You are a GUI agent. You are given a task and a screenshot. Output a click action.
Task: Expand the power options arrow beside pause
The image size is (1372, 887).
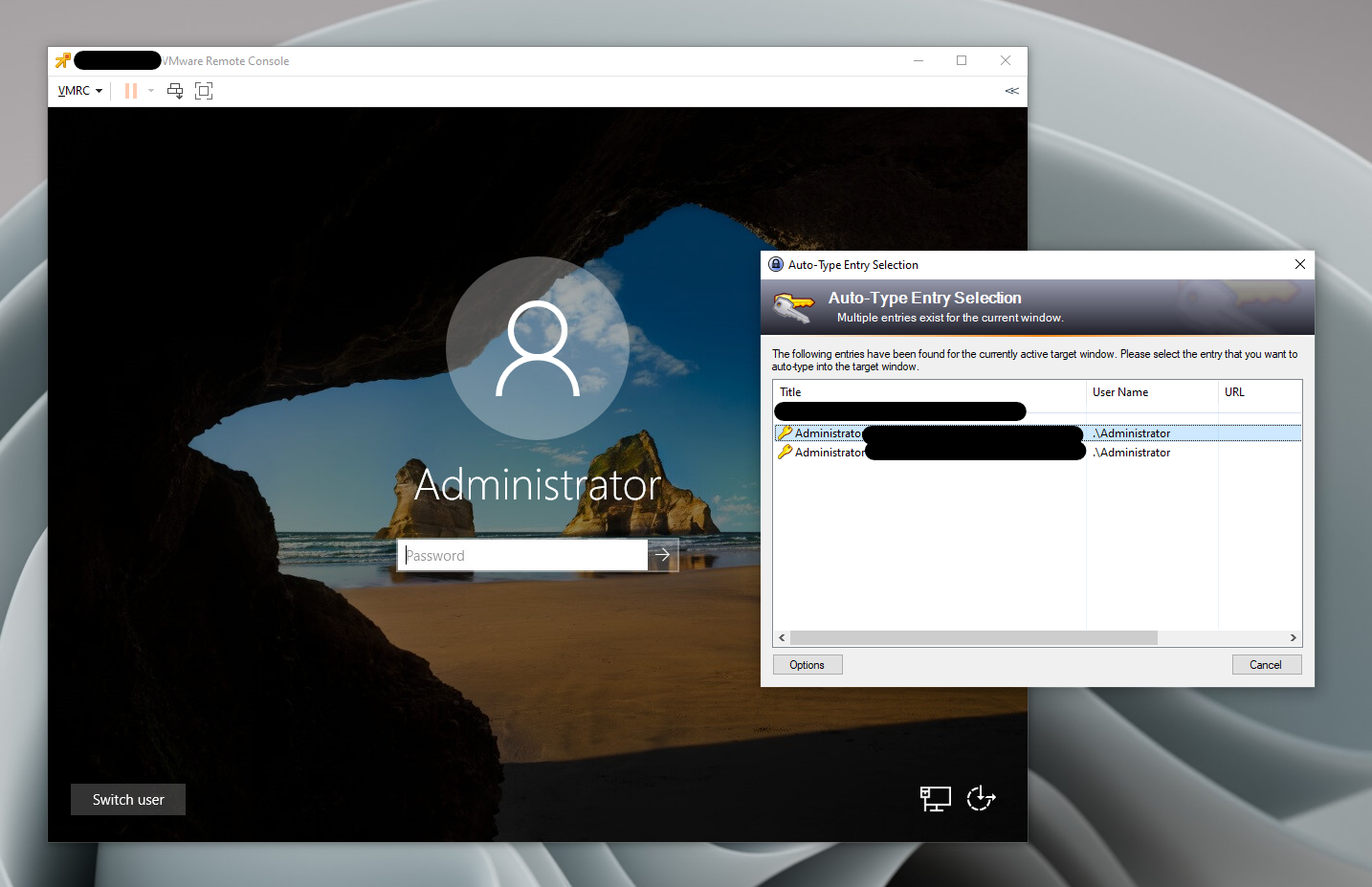(151, 91)
